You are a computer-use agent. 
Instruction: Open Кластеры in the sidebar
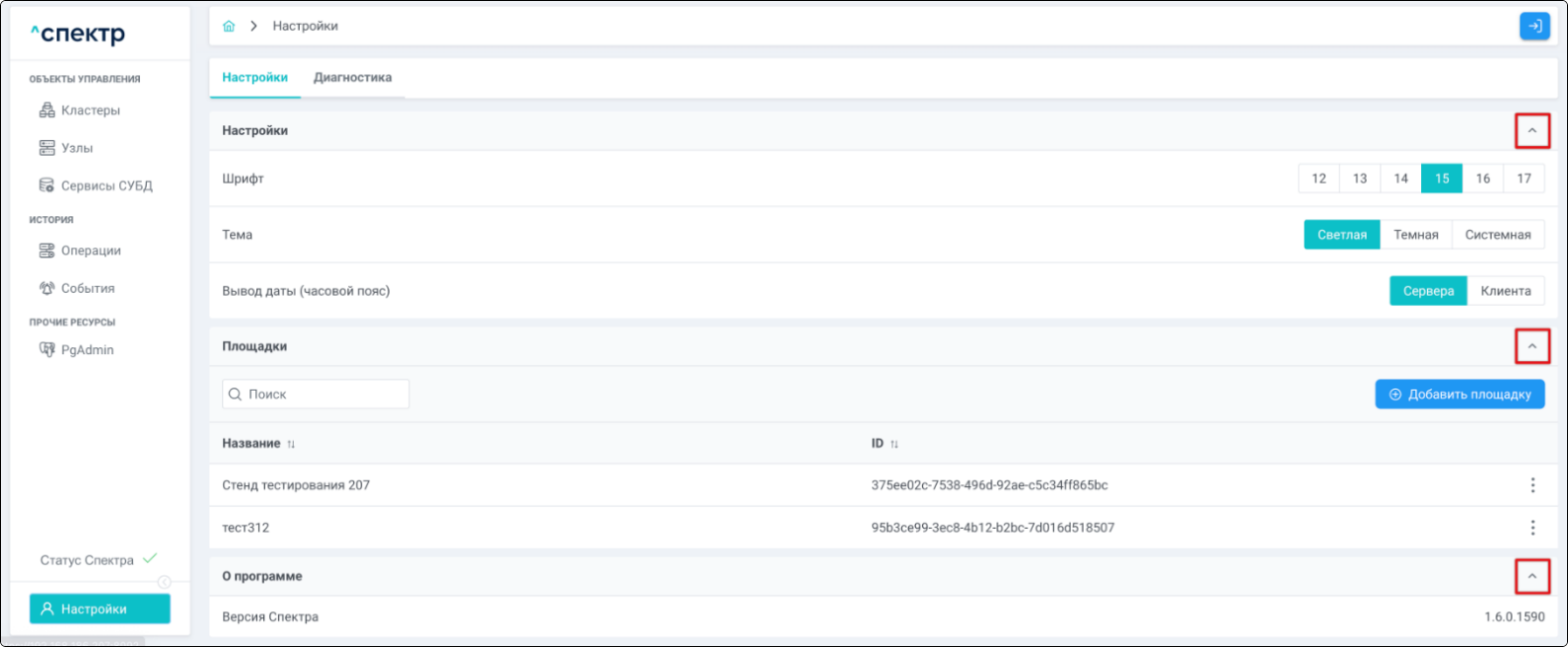pos(90,110)
